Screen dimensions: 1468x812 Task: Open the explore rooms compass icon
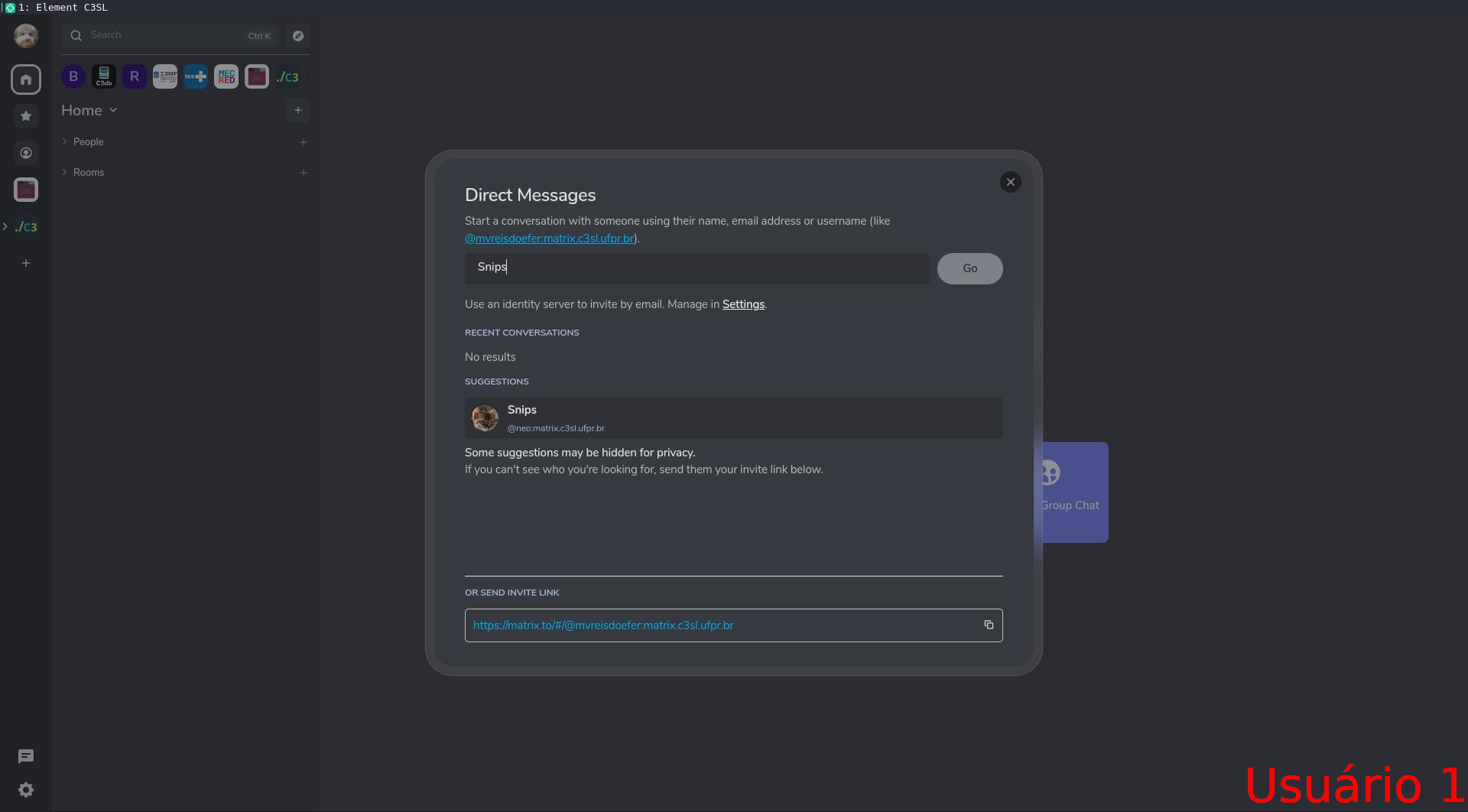(x=298, y=36)
